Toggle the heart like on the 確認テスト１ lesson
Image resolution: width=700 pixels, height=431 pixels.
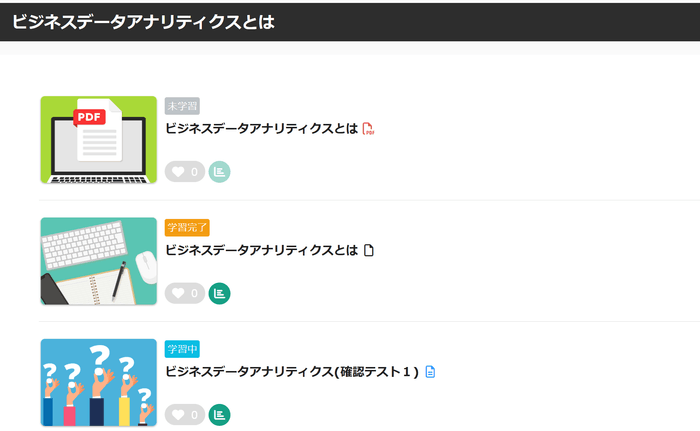[x=179, y=414]
